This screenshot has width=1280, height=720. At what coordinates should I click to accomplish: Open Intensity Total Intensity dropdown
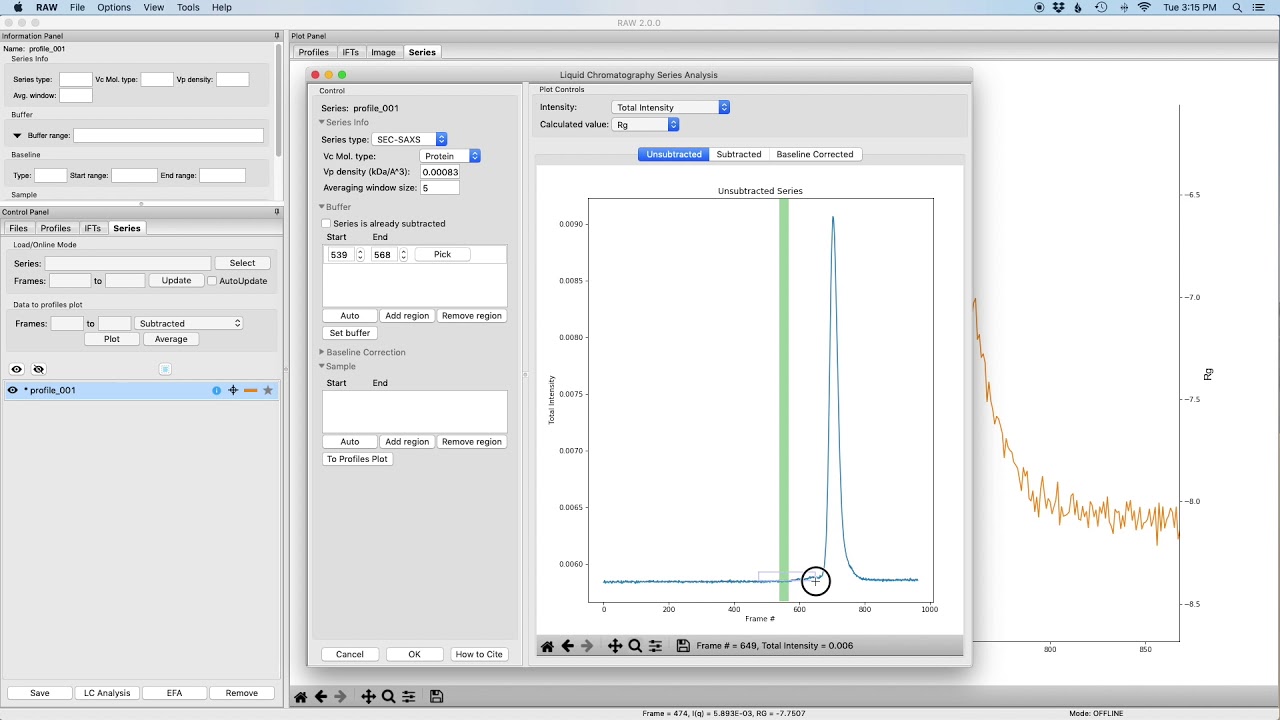click(670, 107)
